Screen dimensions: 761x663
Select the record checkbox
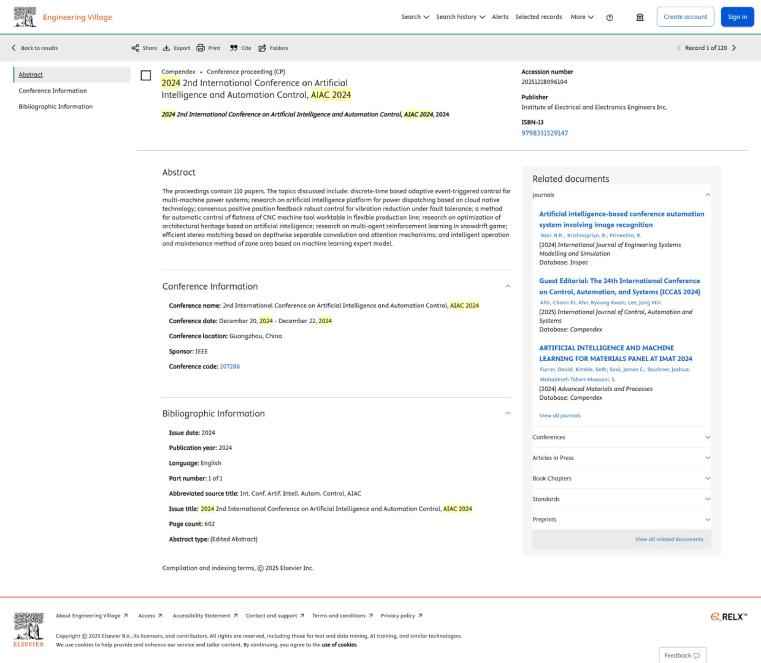pyautogui.click(x=146, y=75)
